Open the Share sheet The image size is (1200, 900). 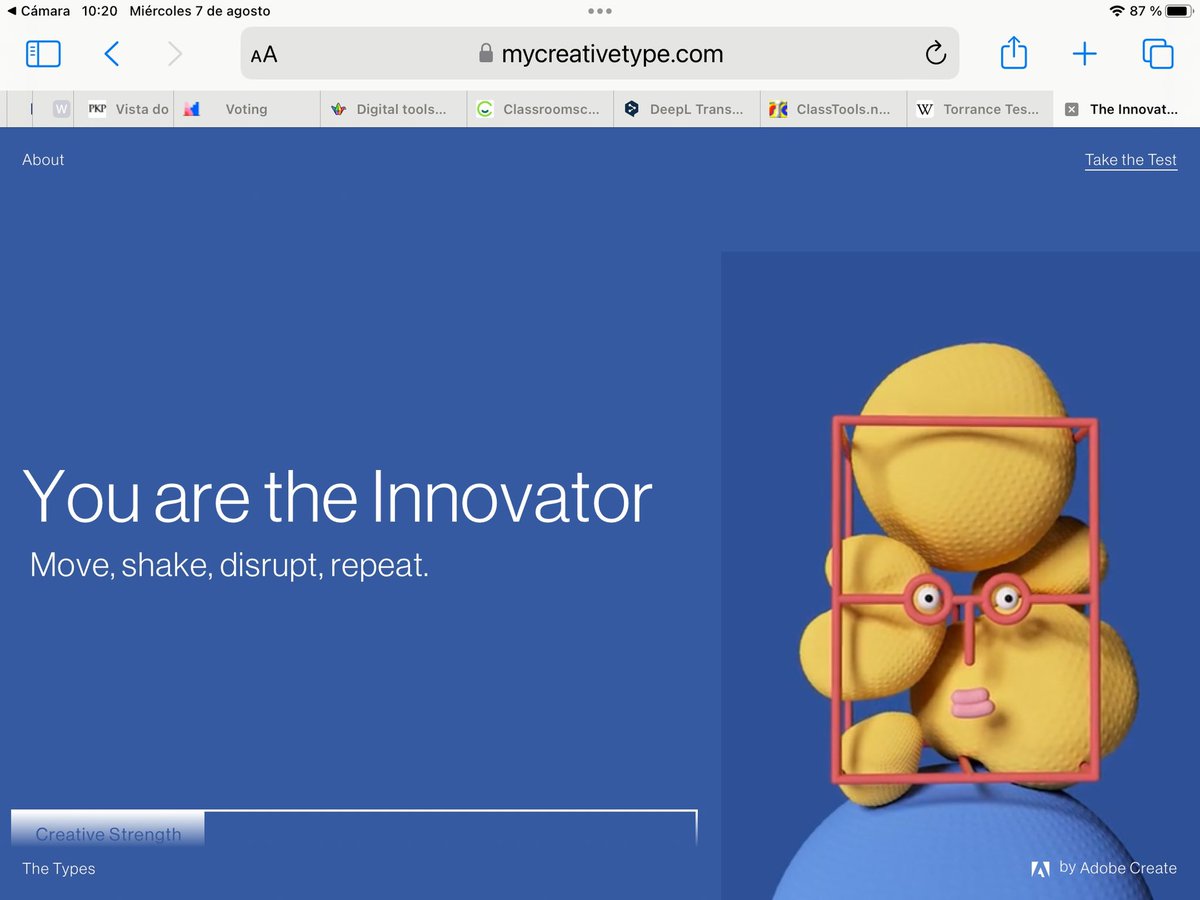click(x=1014, y=53)
